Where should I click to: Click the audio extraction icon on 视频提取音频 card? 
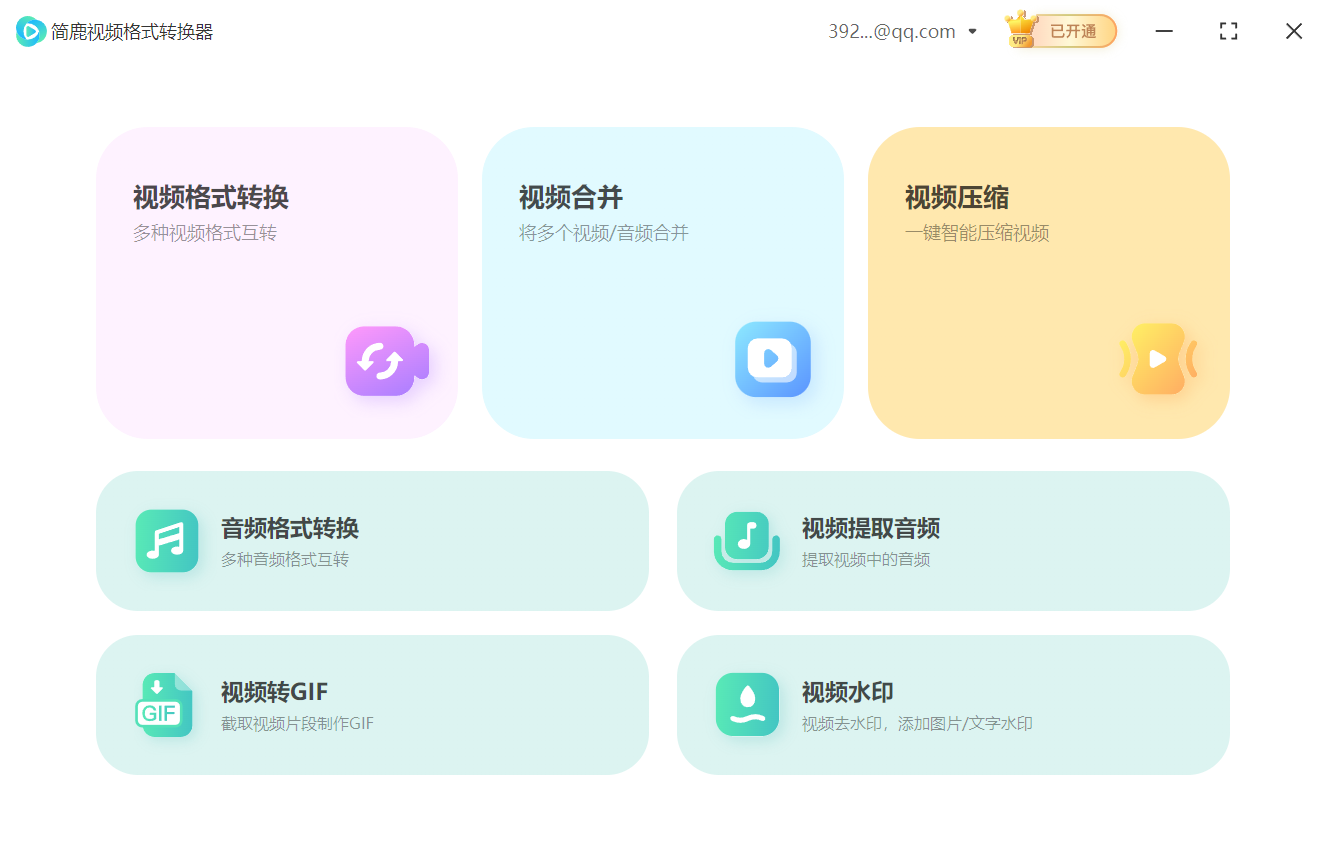(748, 541)
